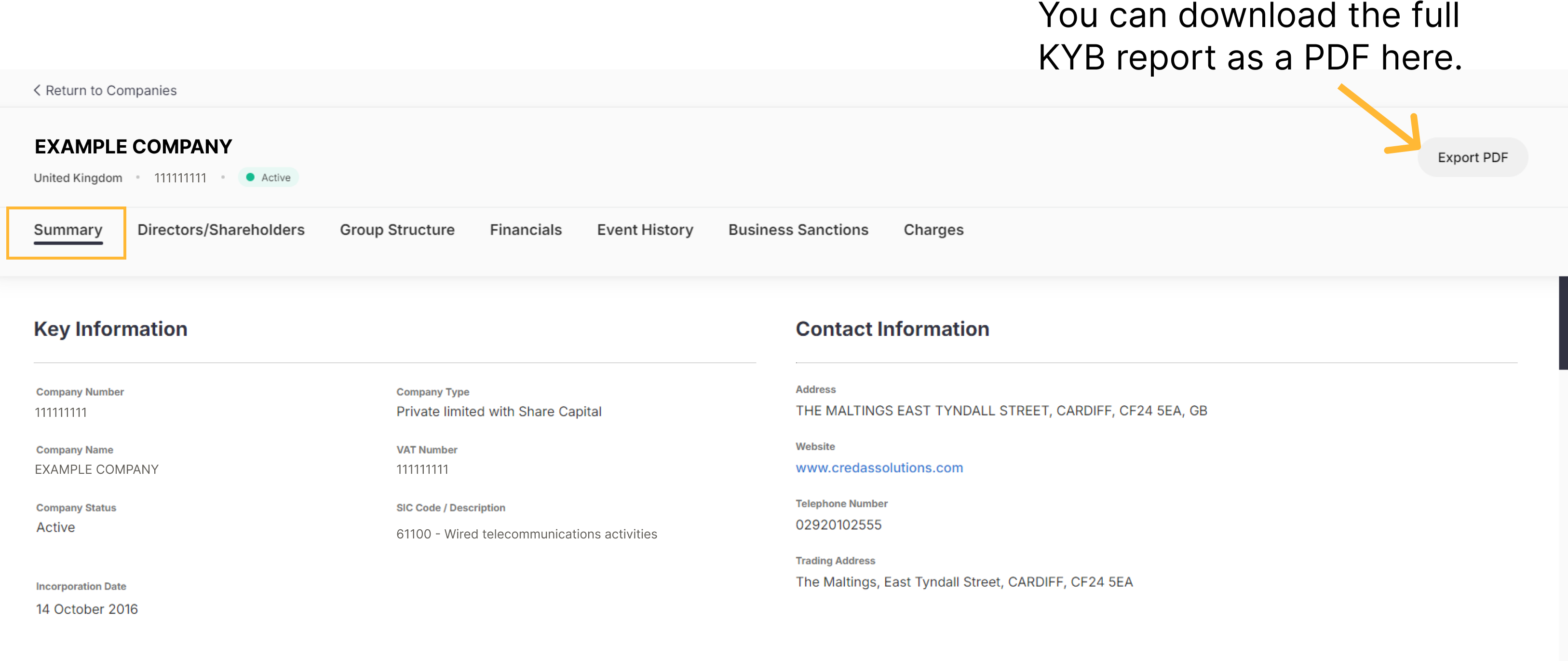Click the green Active status dot
Image resolution: width=1568 pixels, height=661 pixels.
[250, 177]
